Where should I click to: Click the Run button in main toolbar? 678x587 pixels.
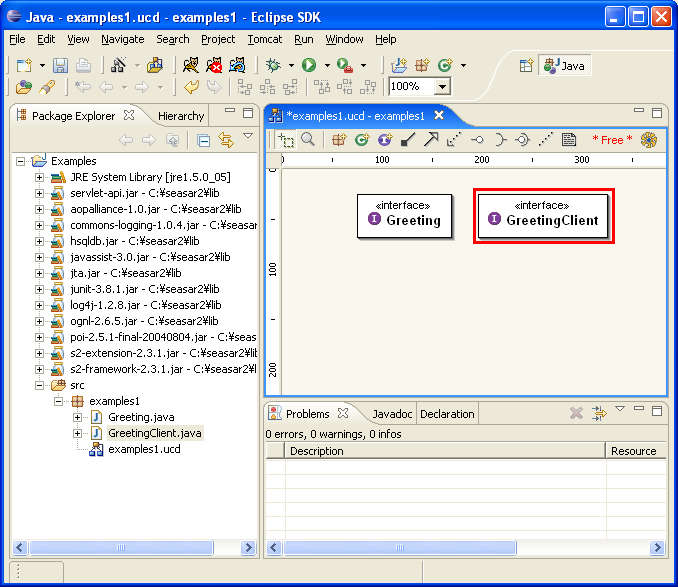point(309,65)
